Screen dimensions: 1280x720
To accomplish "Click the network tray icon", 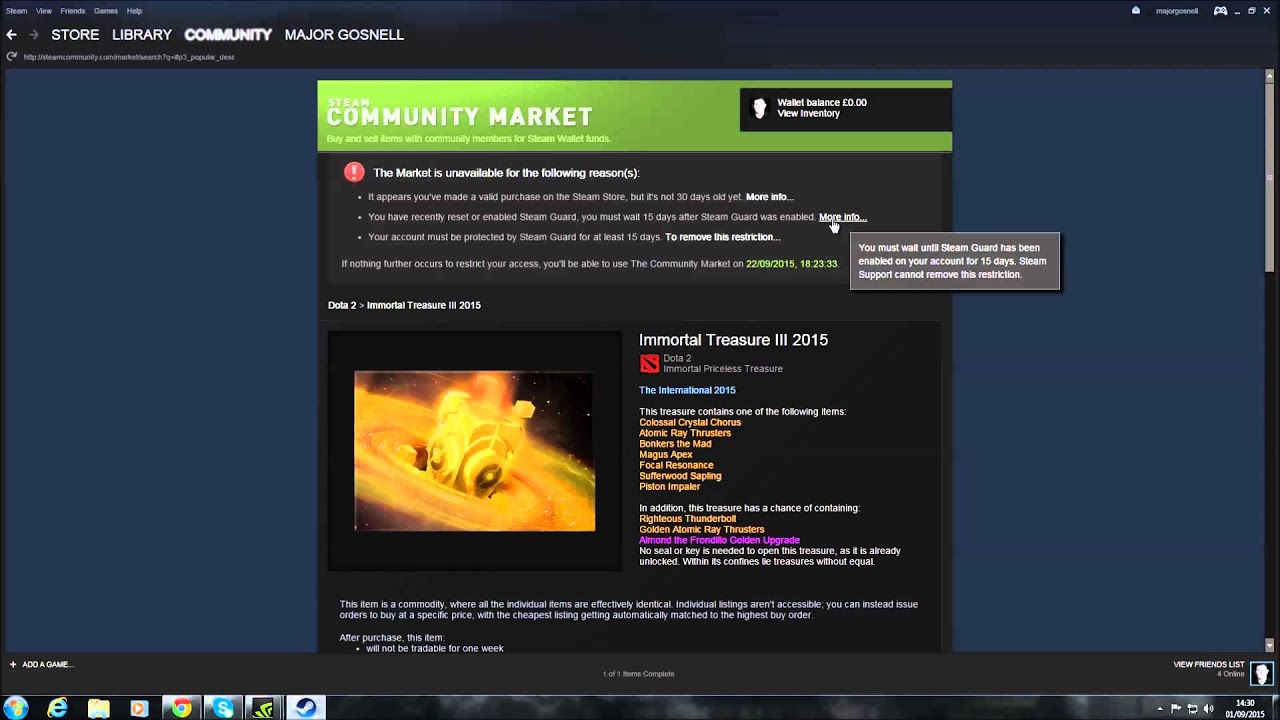I will pos(1192,708).
